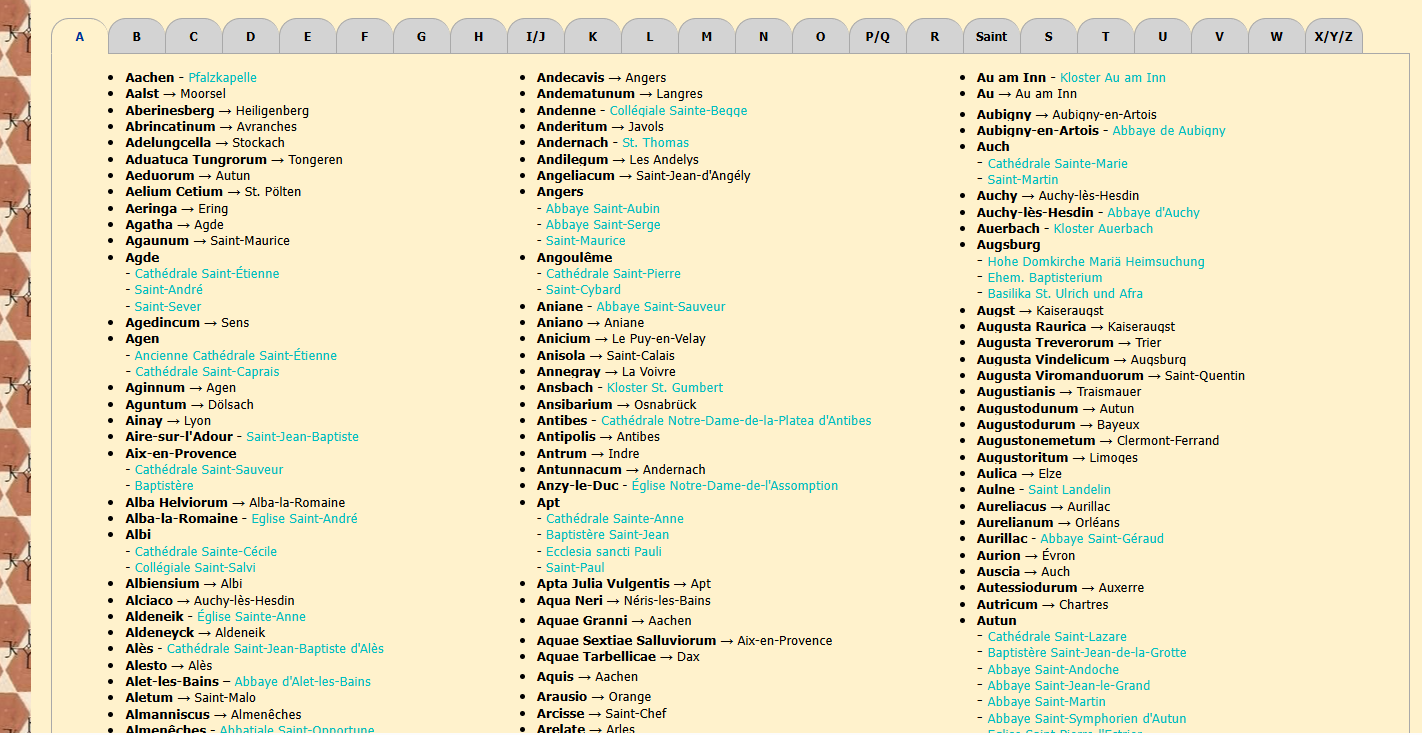Open Abbaye Saint-Aubin under Angers
1422x735 pixels.
603,209
